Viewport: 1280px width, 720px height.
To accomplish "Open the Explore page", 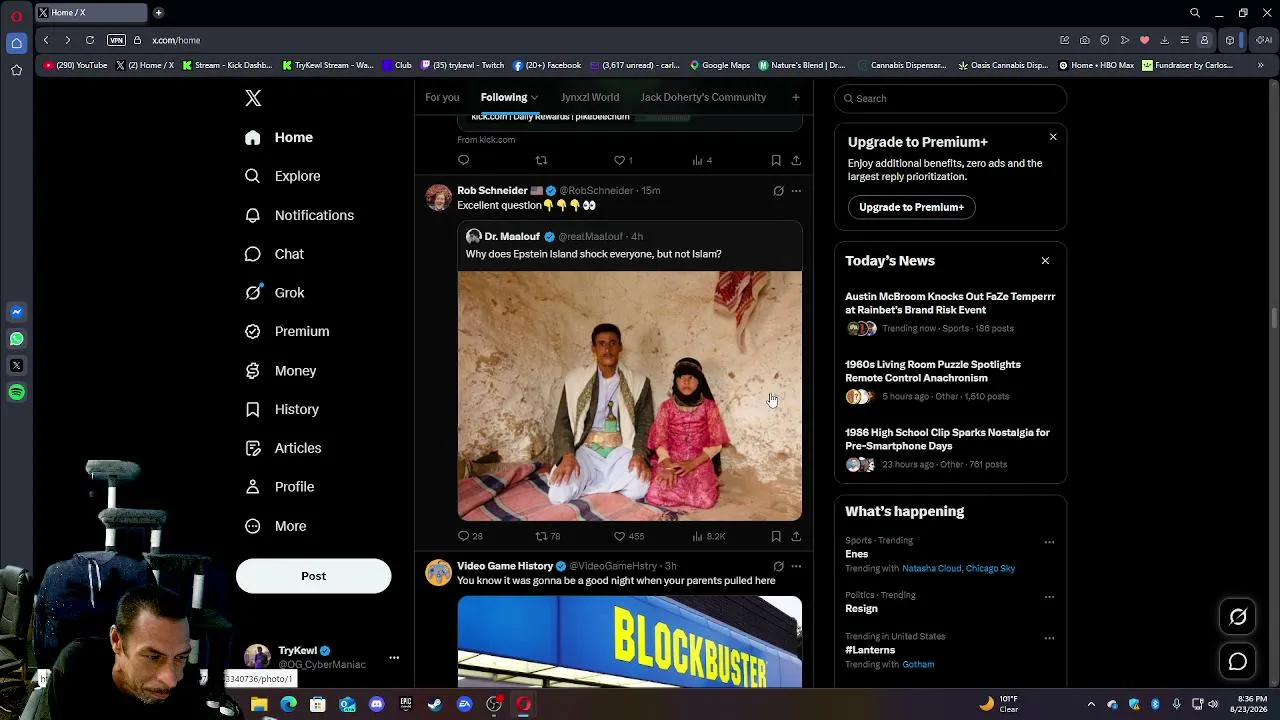I will pos(284,176).
